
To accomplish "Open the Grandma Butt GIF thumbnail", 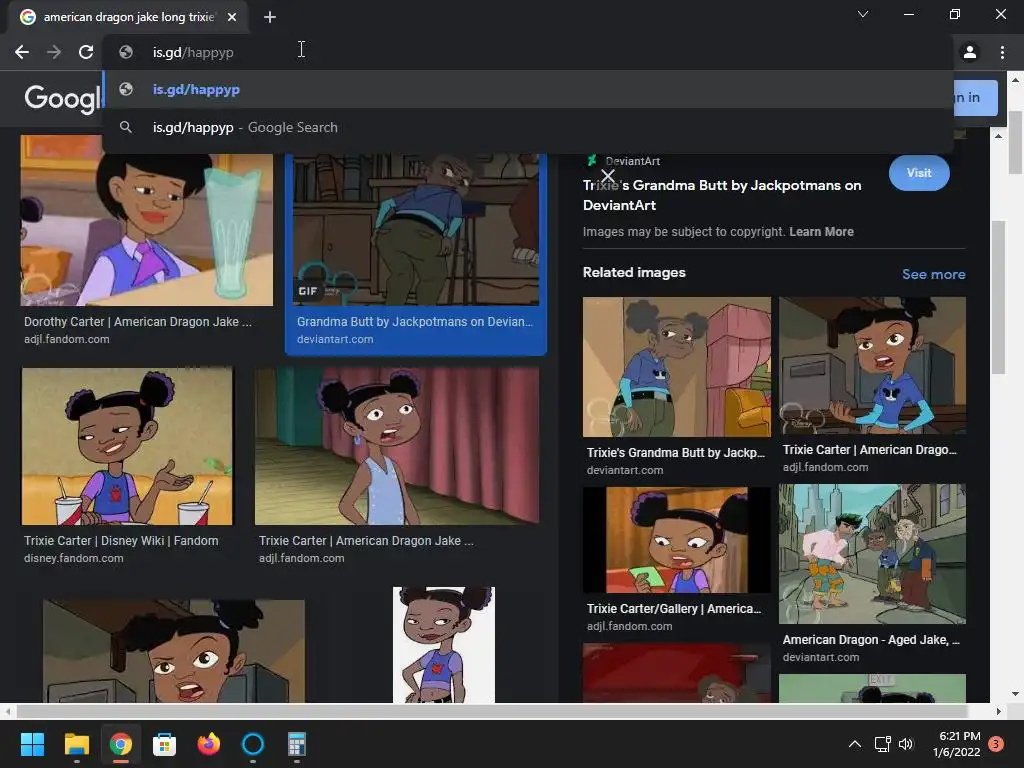I will (415, 230).
